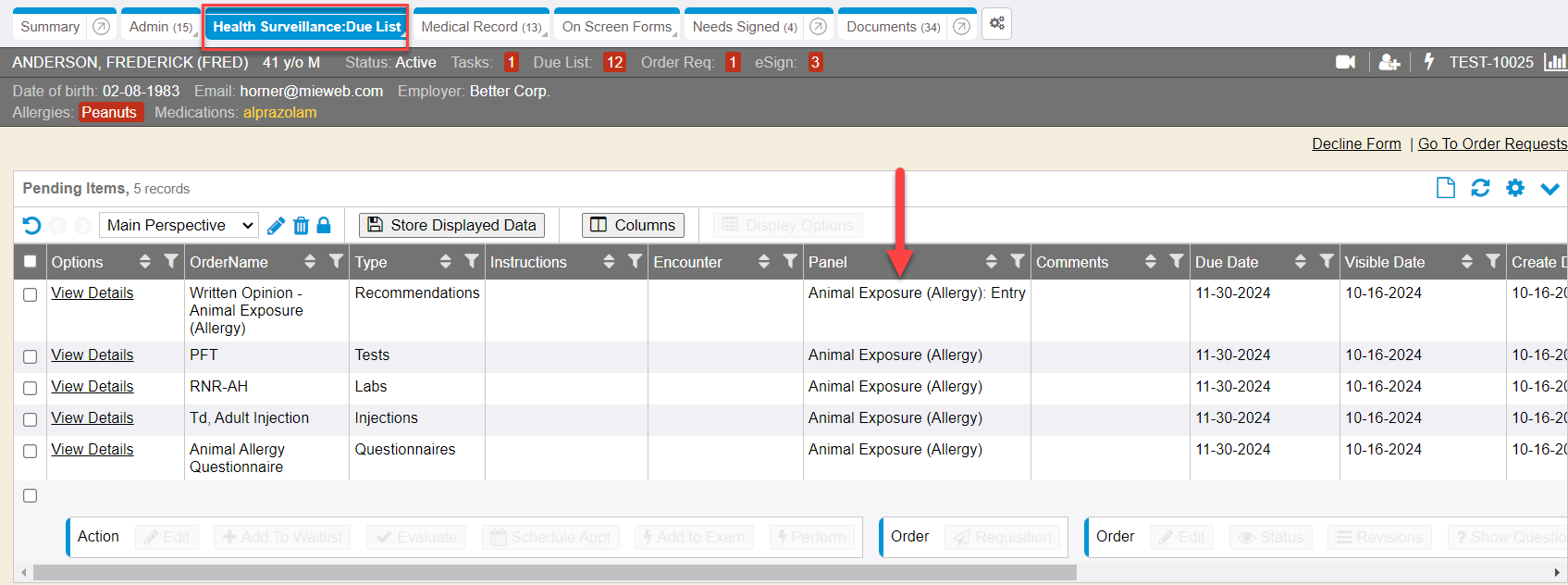The image size is (1568, 585).
Task: Click the padlock icon next to perspective
Action: (324, 225)
